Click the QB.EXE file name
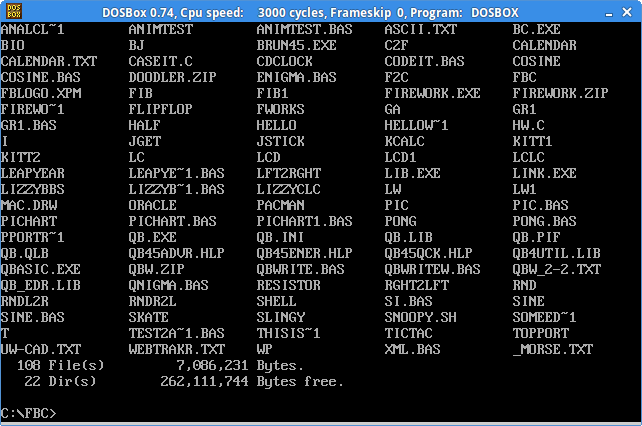642x426 pixels. pos(152,237)
